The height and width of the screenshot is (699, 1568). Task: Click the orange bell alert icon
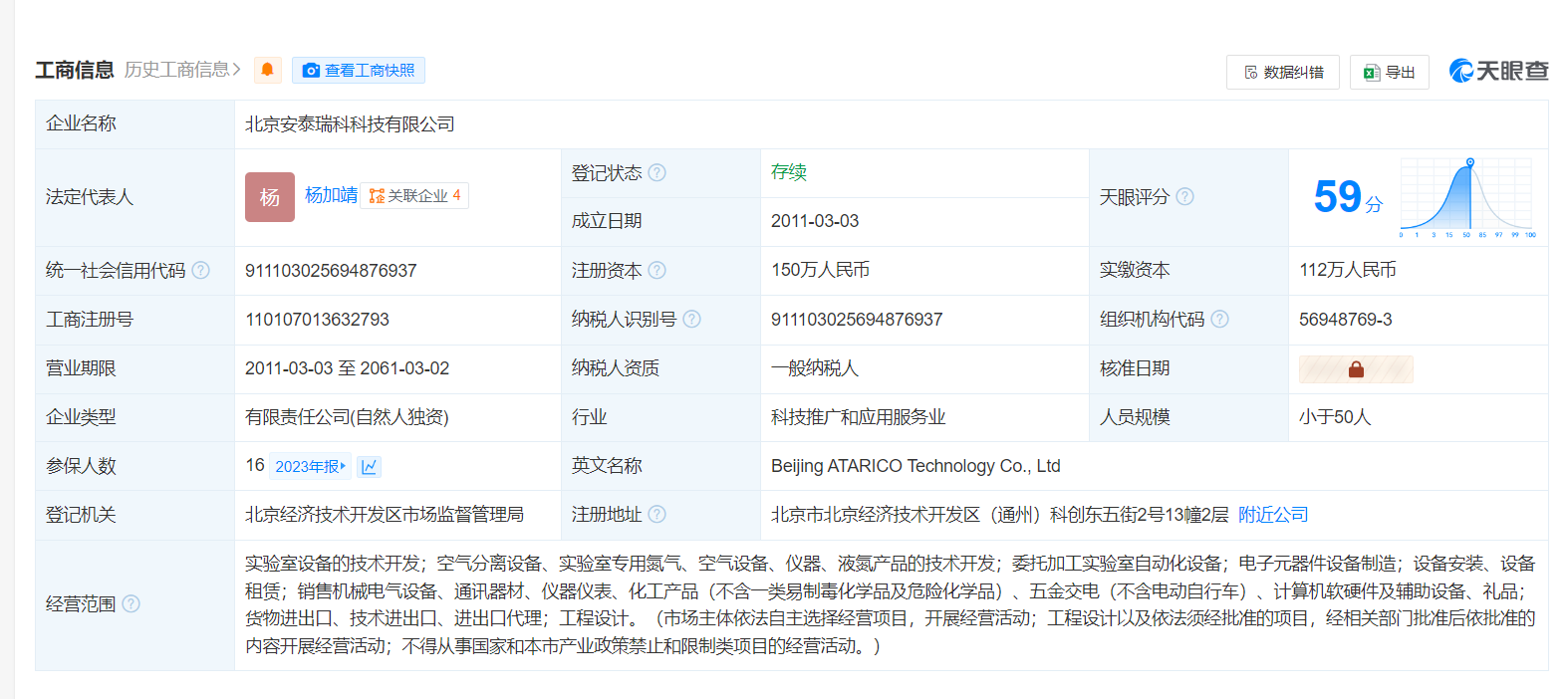[x=267, y=70]
